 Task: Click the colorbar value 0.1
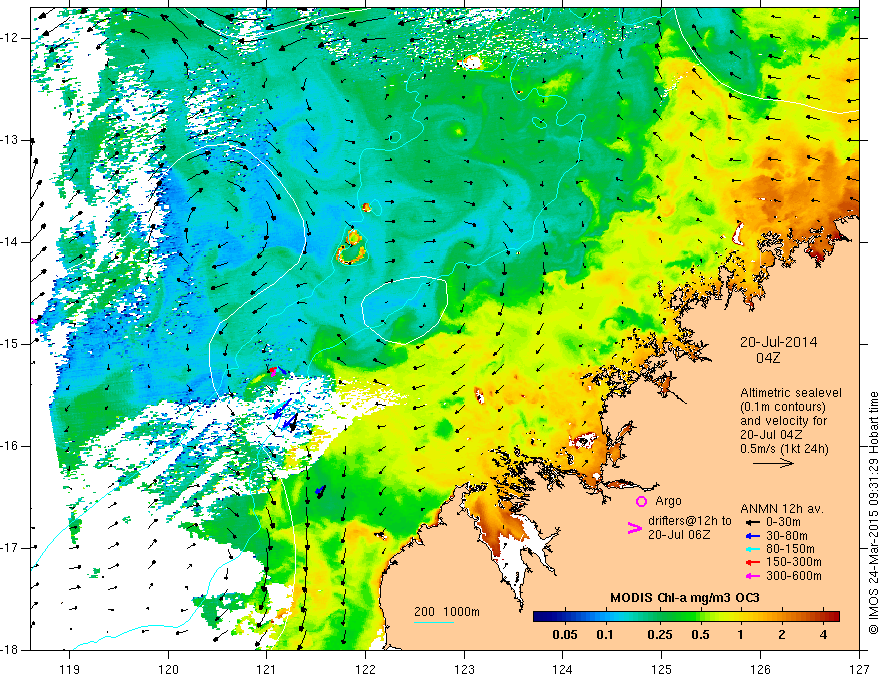click(604, 635)
